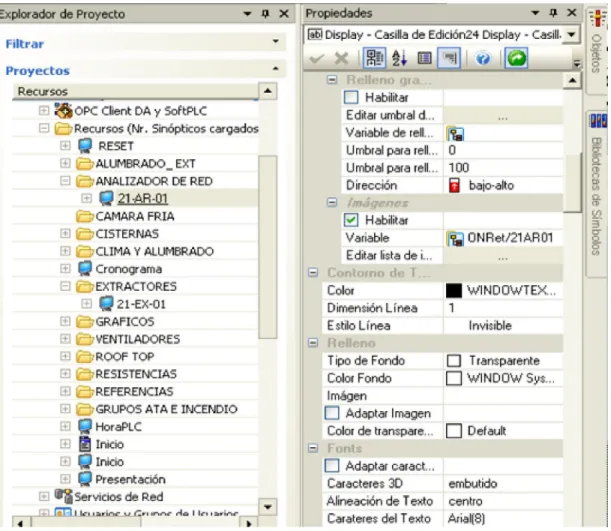Click the Cronograma screen icon
This screenshot has width=611, height=531.
point(85,269)
